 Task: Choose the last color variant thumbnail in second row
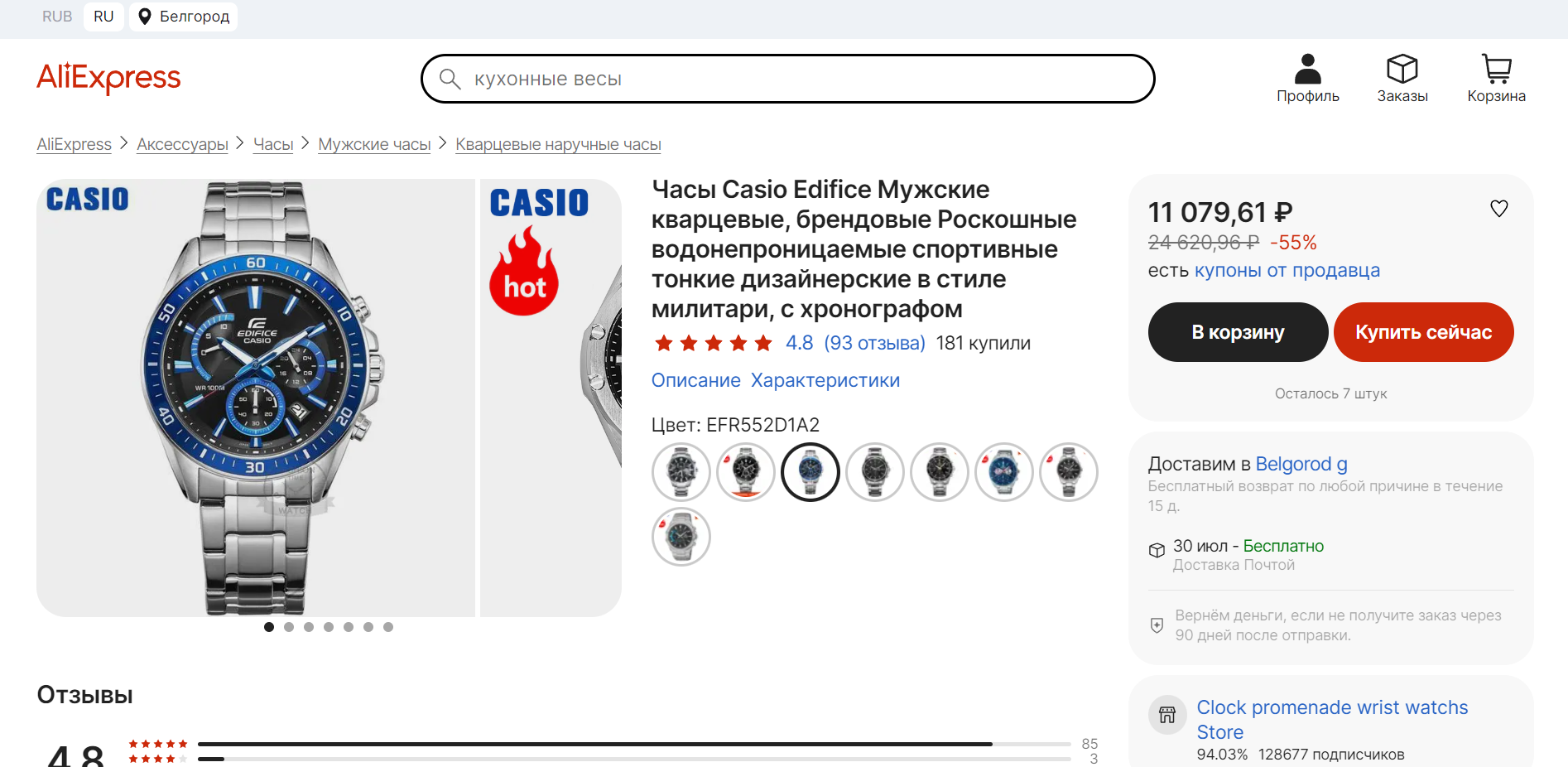681,537
